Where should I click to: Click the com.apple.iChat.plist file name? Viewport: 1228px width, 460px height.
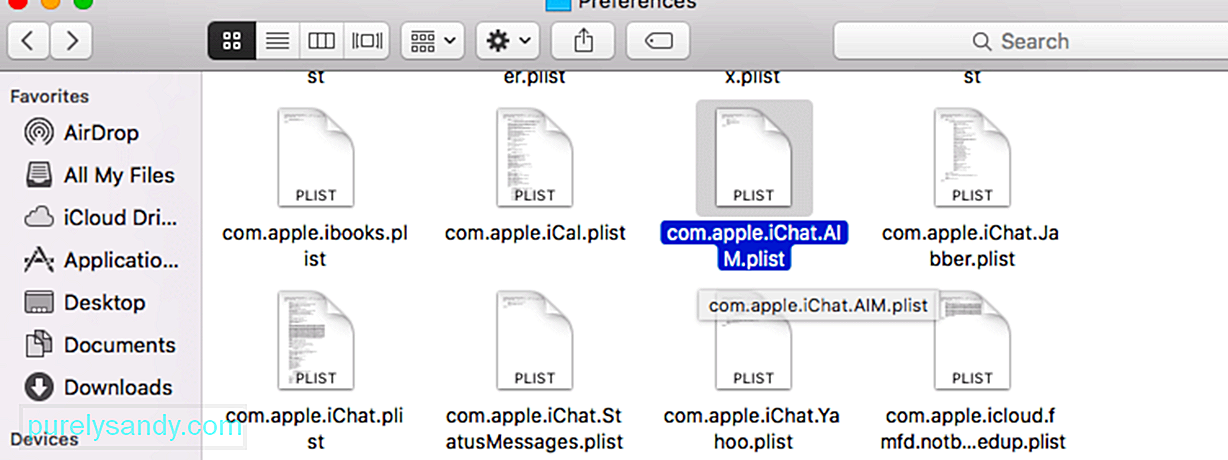(316, 428)
